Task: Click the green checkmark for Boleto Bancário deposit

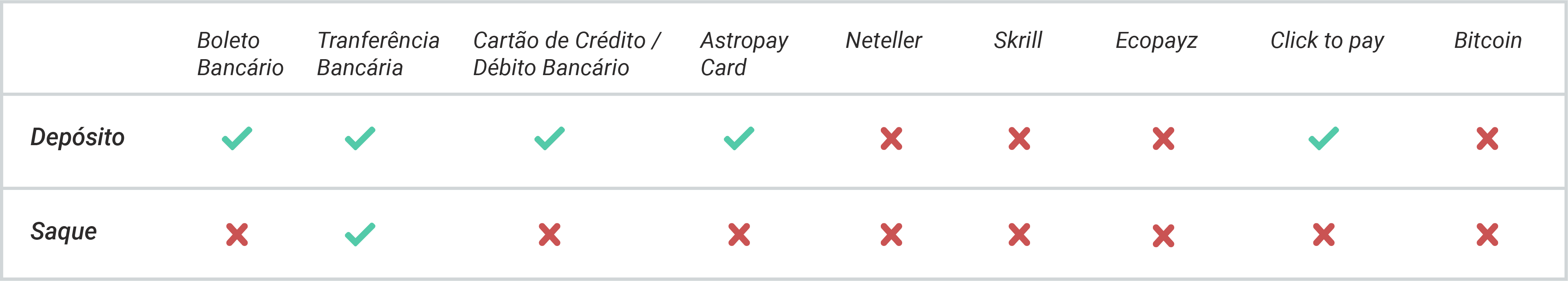Action: 237,139
